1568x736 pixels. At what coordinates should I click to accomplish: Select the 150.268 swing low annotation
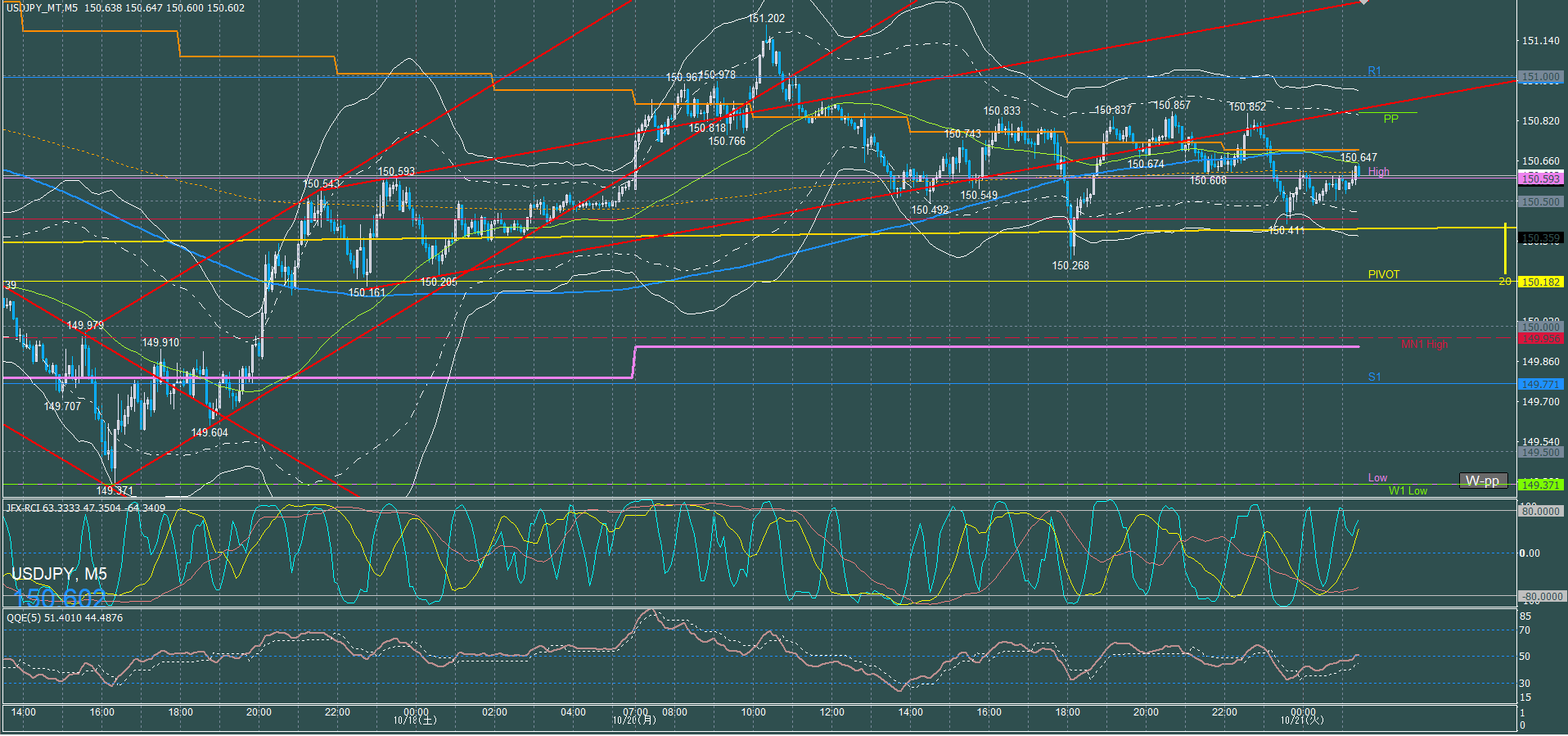click(1070, 265)
